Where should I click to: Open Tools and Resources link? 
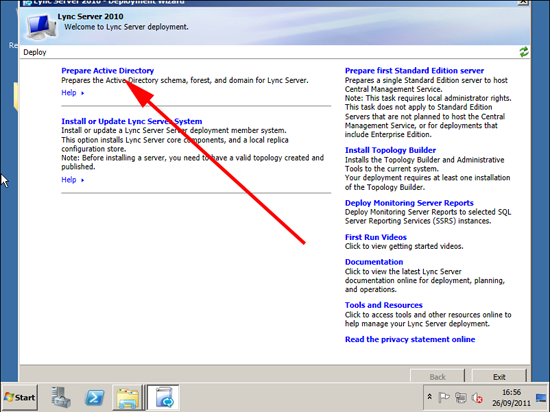click(383, 305)
